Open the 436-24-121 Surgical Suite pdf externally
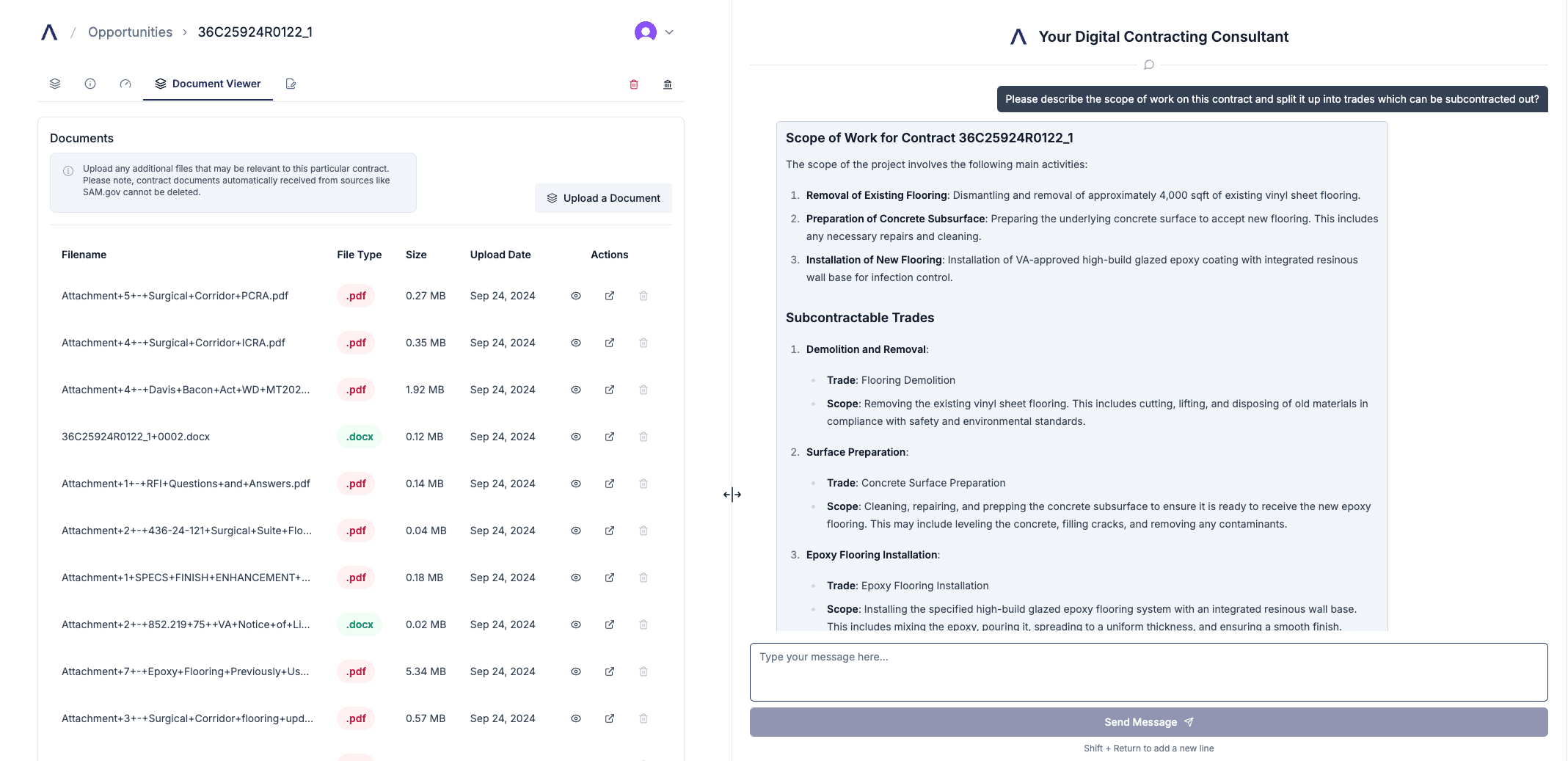The height and width of the screenshot is (761, 1568). coord(610,531)
